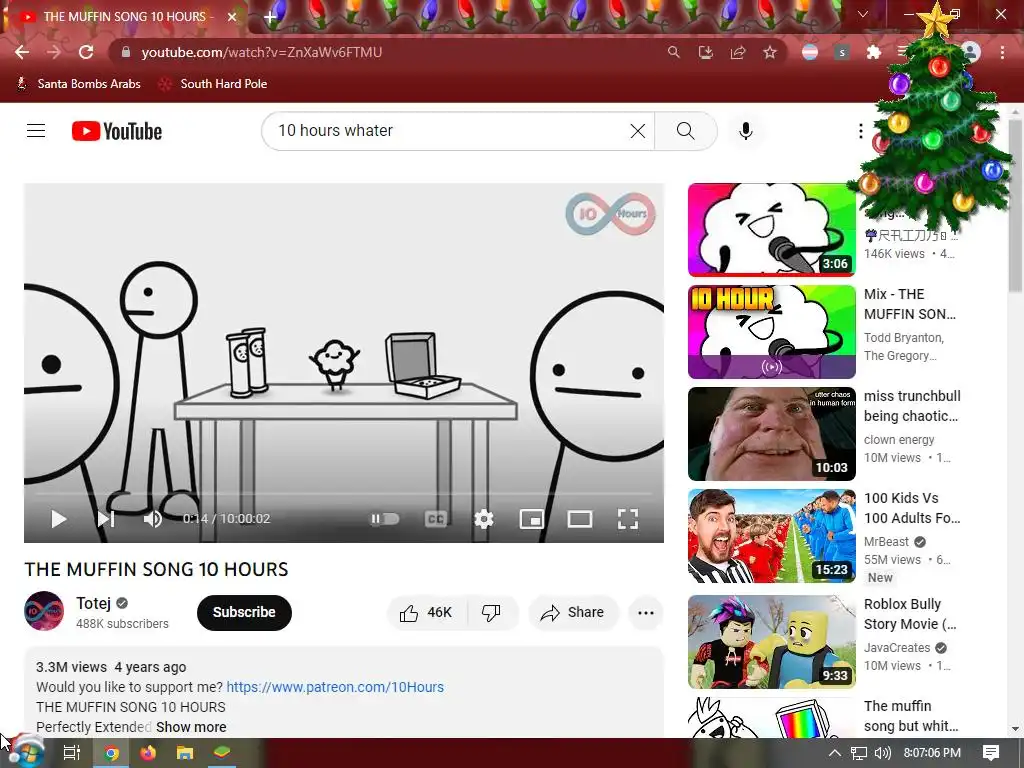Click video progress bar in player
Screen dimensions: 1024x768
point(344,494)
